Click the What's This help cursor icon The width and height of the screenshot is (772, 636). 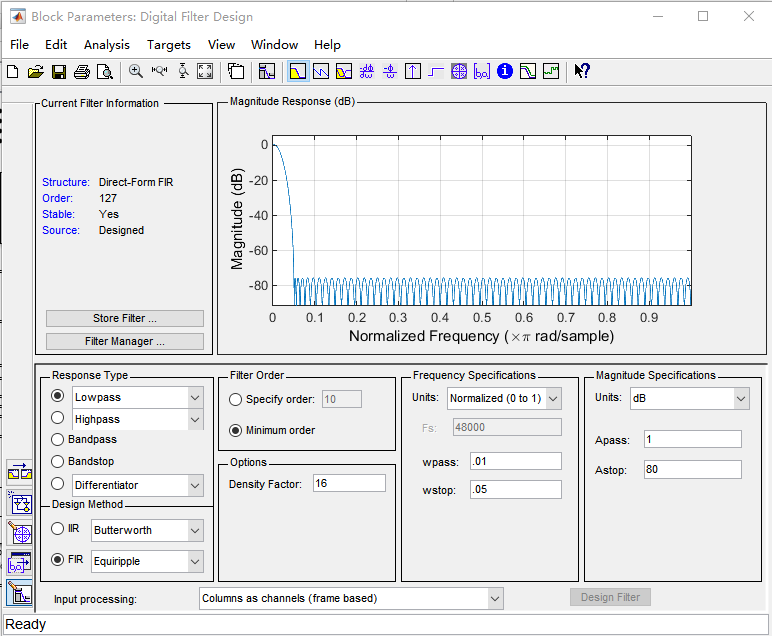click(582, 71)
